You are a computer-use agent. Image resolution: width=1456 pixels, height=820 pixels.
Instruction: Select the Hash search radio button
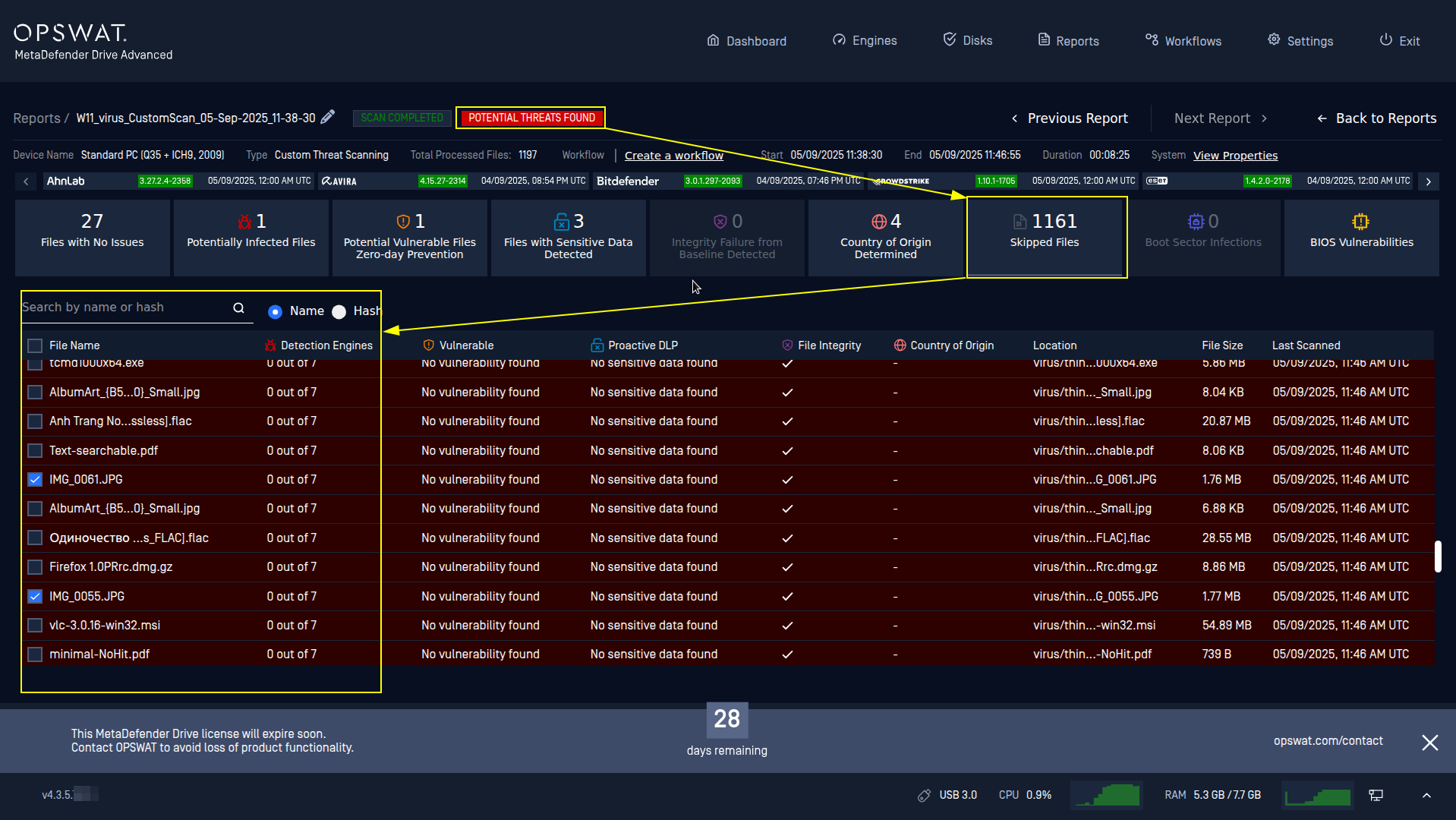pos(339,312)
